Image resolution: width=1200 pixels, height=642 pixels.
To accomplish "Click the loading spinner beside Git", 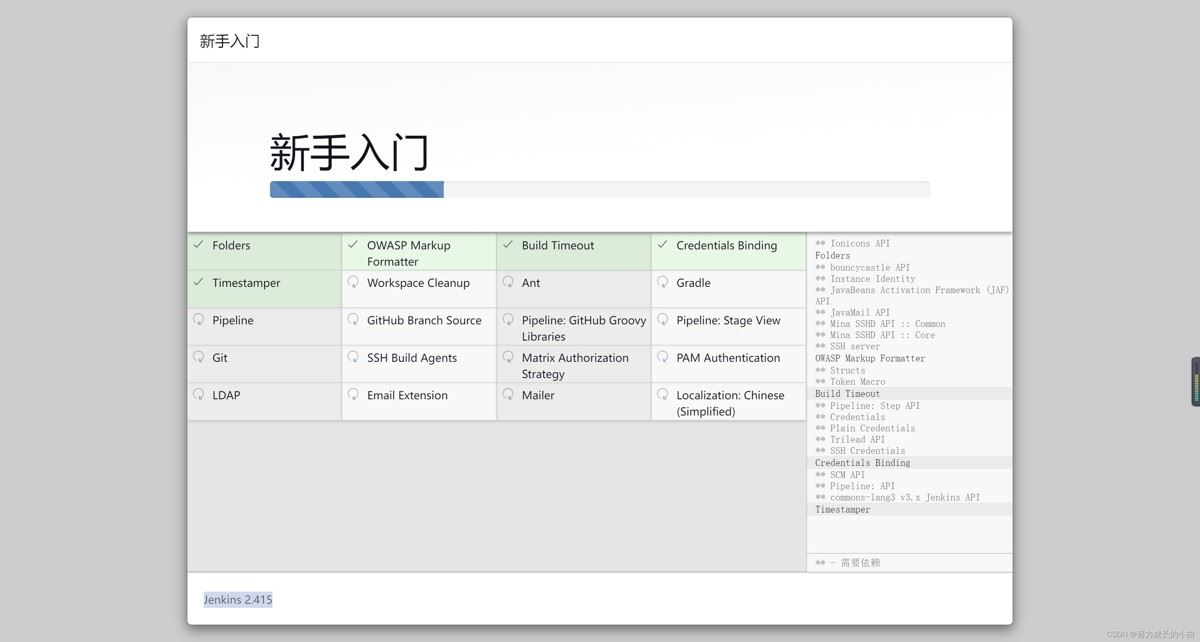I will pos(198,357).
